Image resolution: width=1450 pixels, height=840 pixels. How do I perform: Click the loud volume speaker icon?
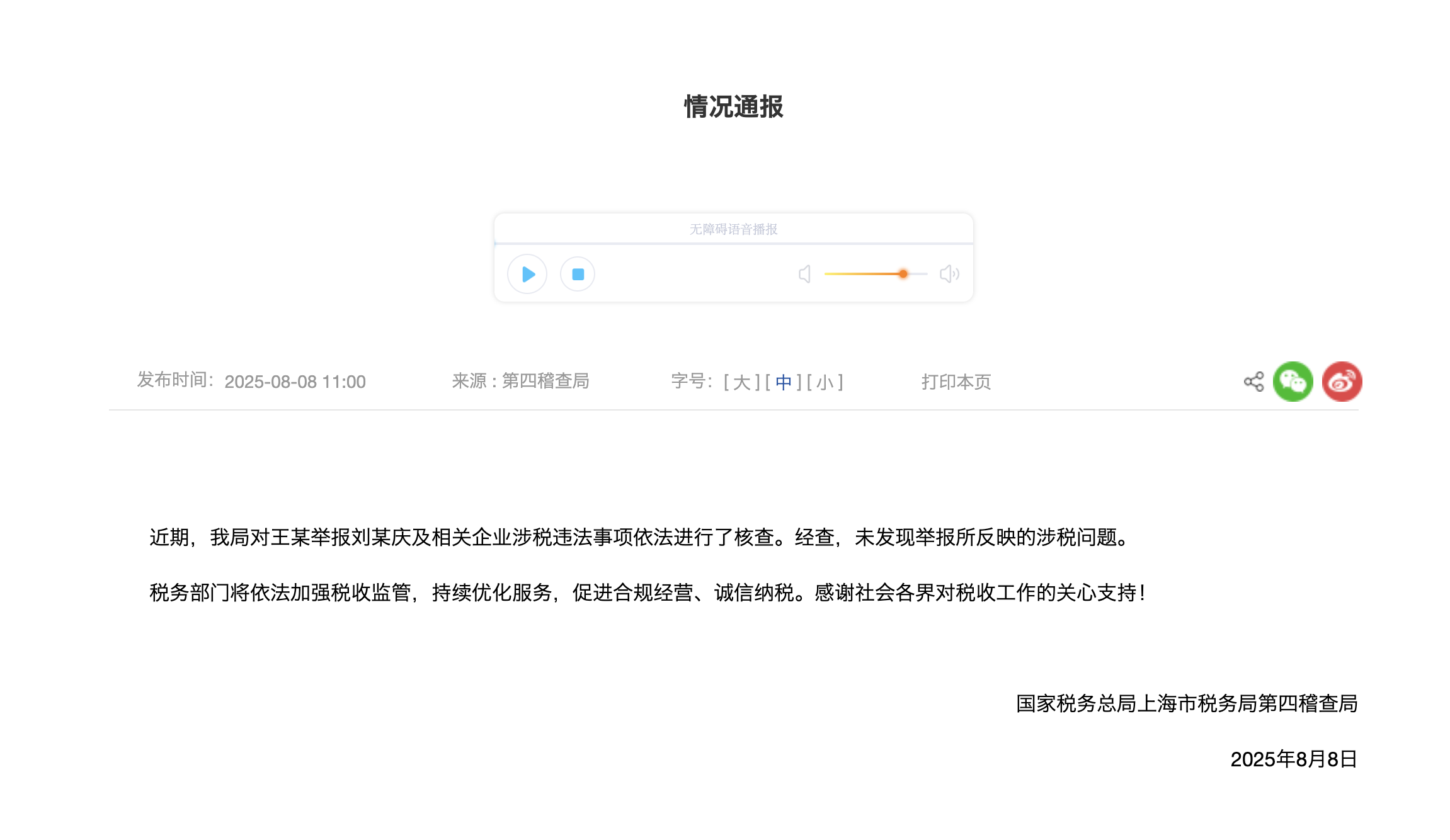pyautogui.click(x=949, y=274)
